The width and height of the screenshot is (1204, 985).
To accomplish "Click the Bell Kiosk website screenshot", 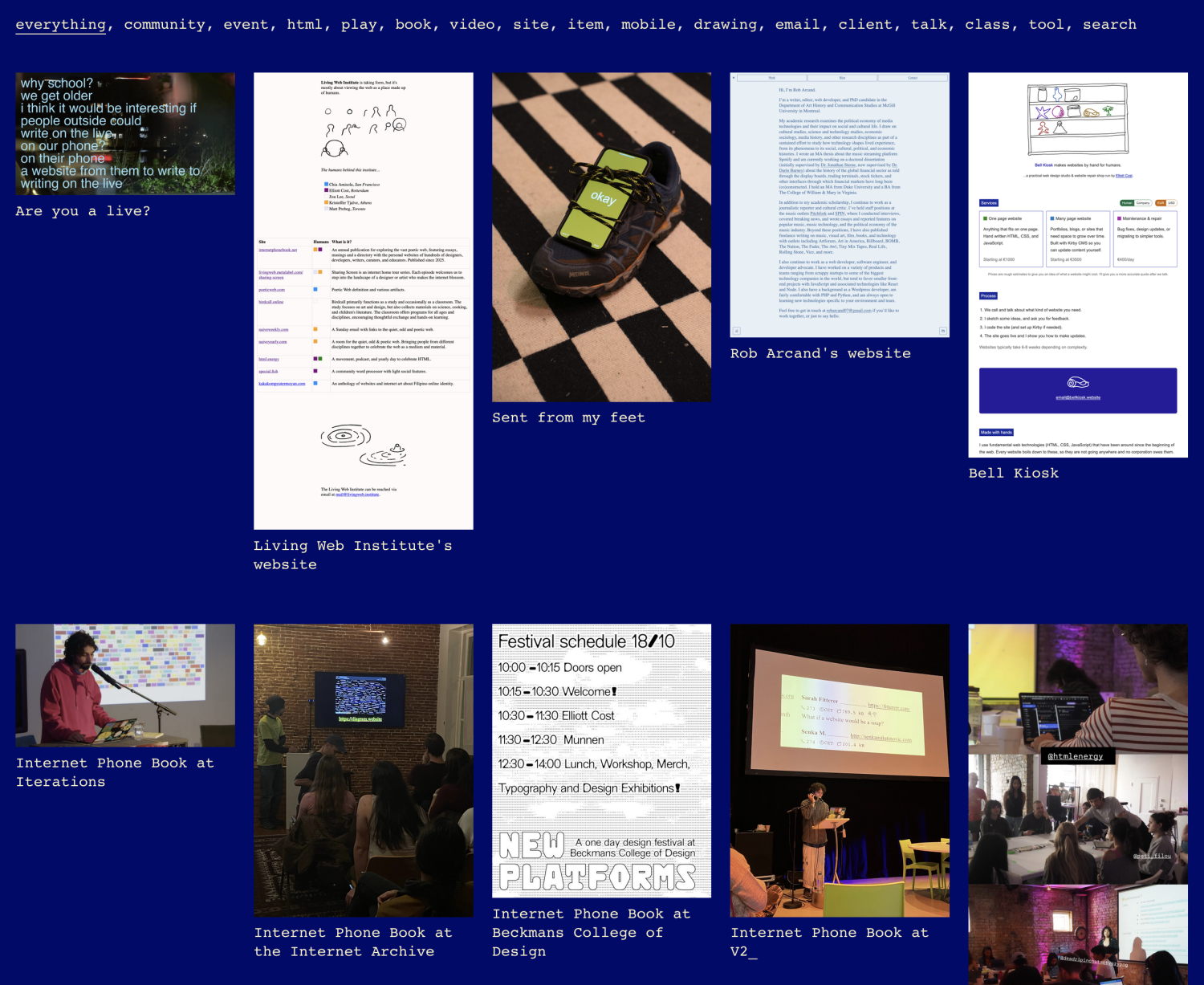I will [x=1077, y=265].
